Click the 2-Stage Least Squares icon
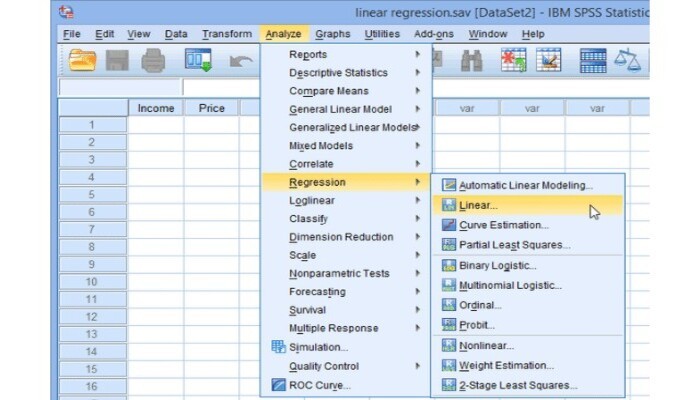The image size is (700, 400). pos(449,385)
